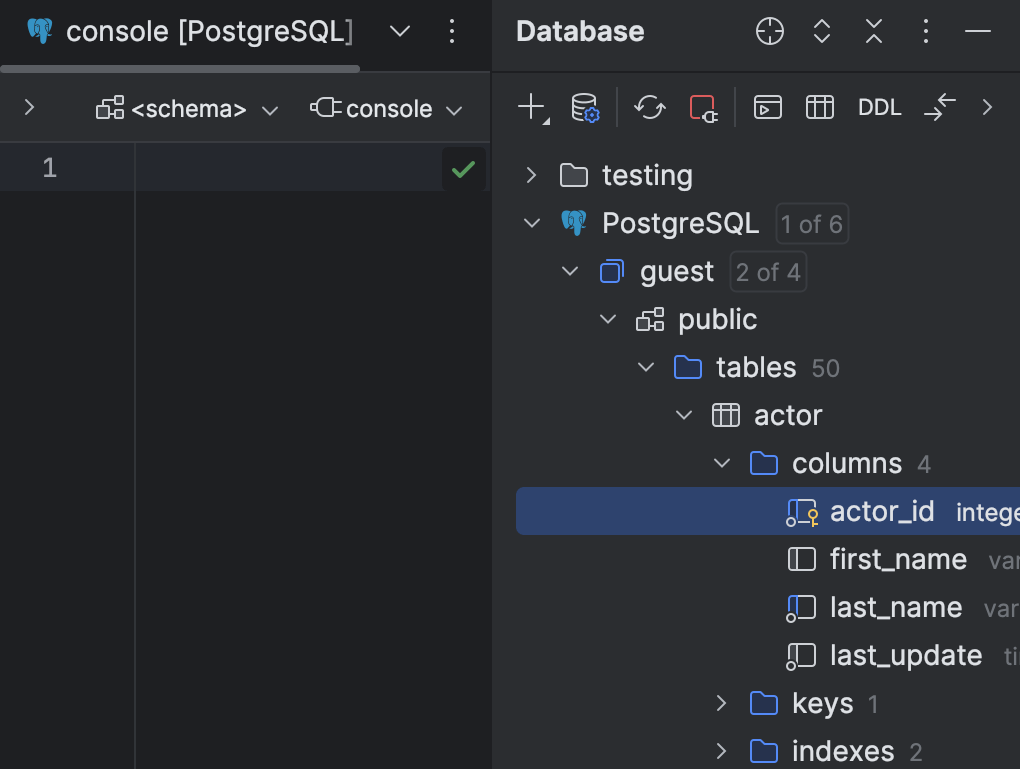Expand all nodes using the expand-all icon
Viewport: 1020px width, 769px height.
click(821, 31)
